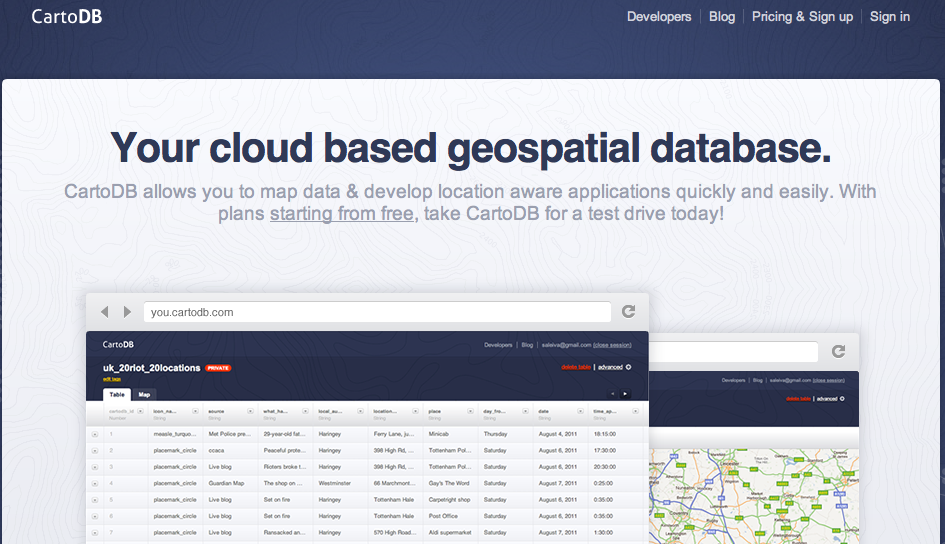Click the previous columns arrow in table header
This screenshot has height=544, width=945.
(613, 394)
